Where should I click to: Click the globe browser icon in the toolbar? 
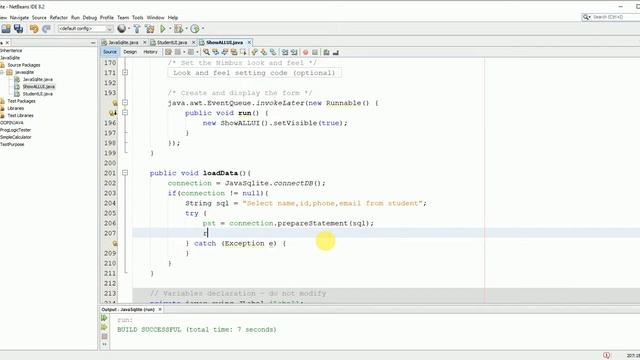(122, 29)
